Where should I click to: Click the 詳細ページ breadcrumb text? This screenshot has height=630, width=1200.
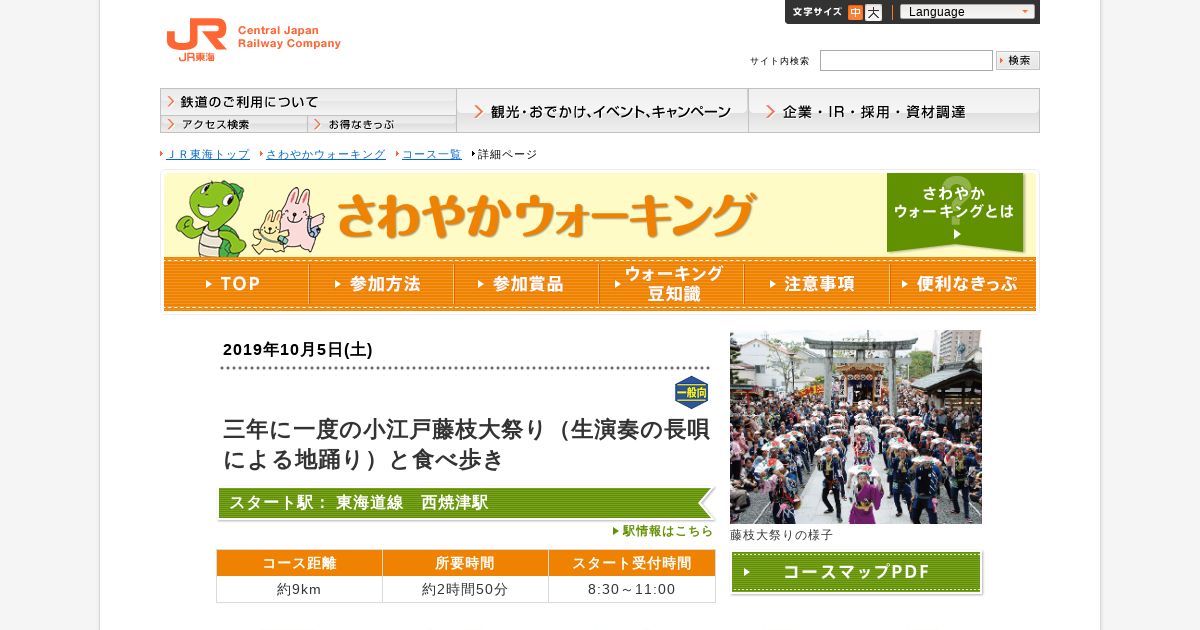click(x=507, y=154)
